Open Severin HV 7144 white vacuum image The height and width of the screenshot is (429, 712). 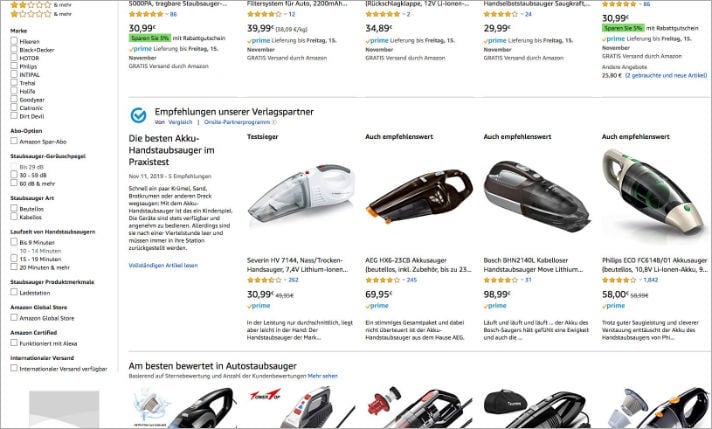point(301,193)
